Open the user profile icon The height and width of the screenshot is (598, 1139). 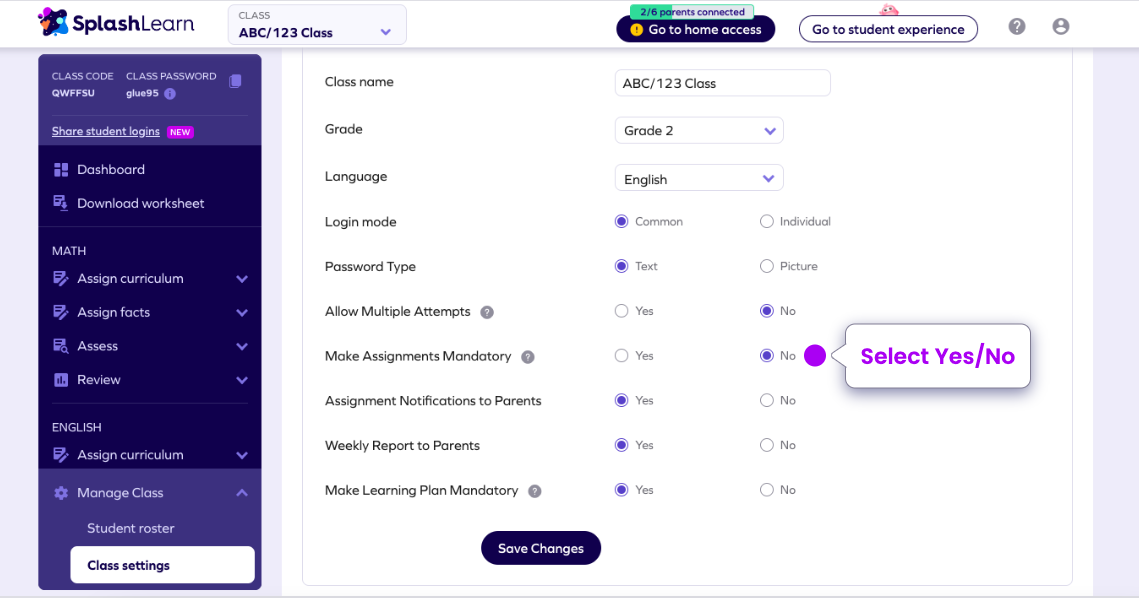tap(1061, 27)
